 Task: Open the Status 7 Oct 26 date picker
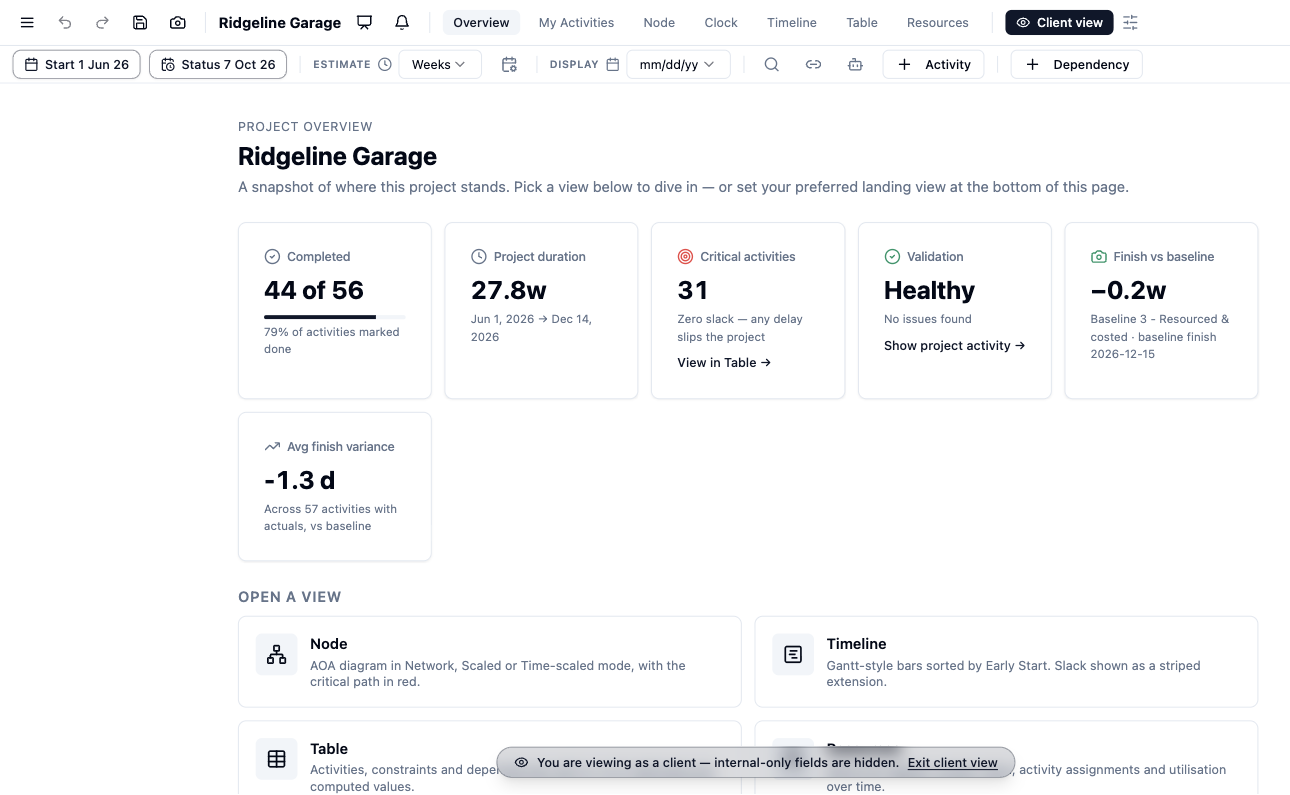[218, 64]
